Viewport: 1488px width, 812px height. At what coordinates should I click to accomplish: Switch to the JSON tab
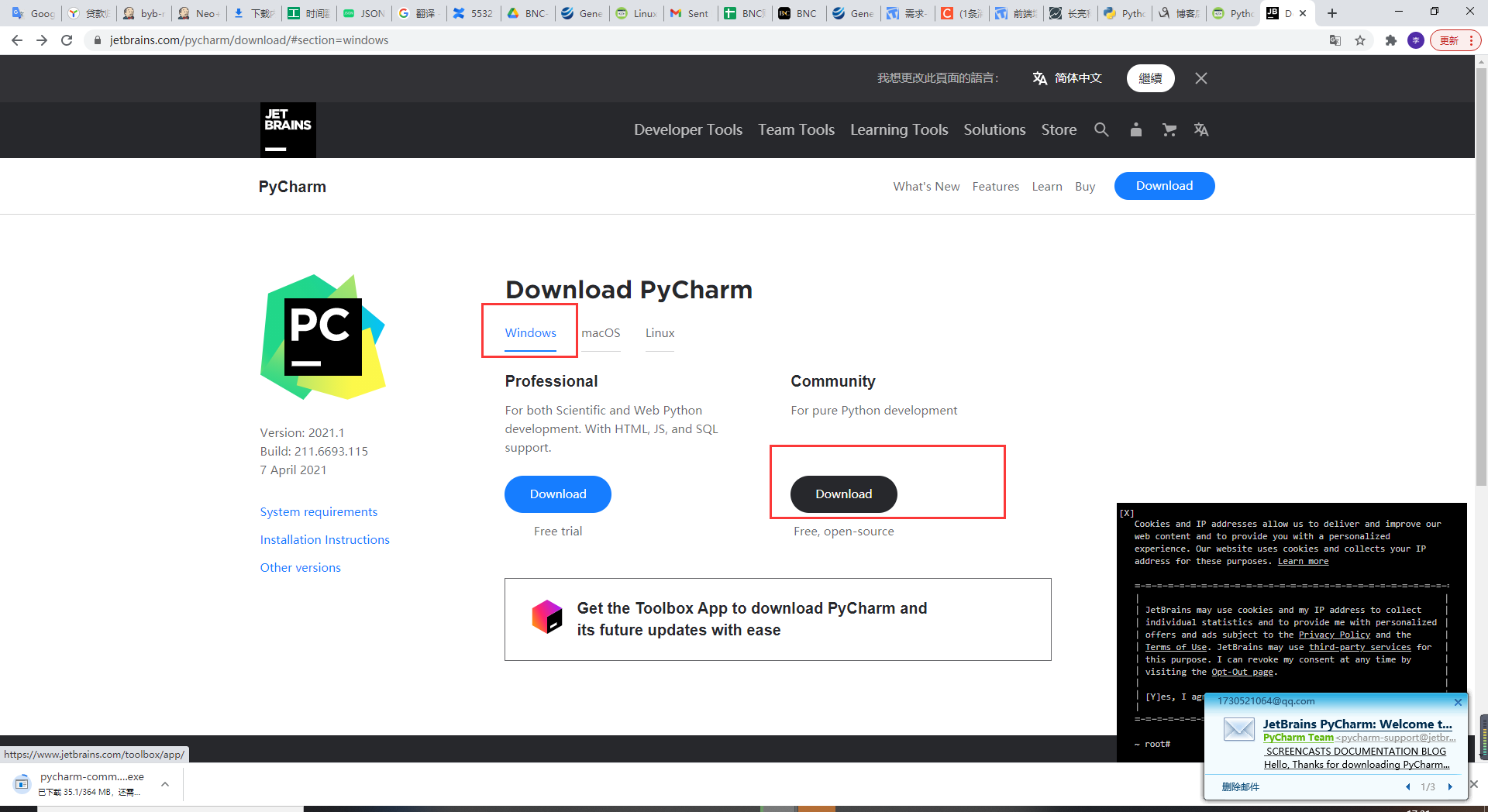click(363, 13)
